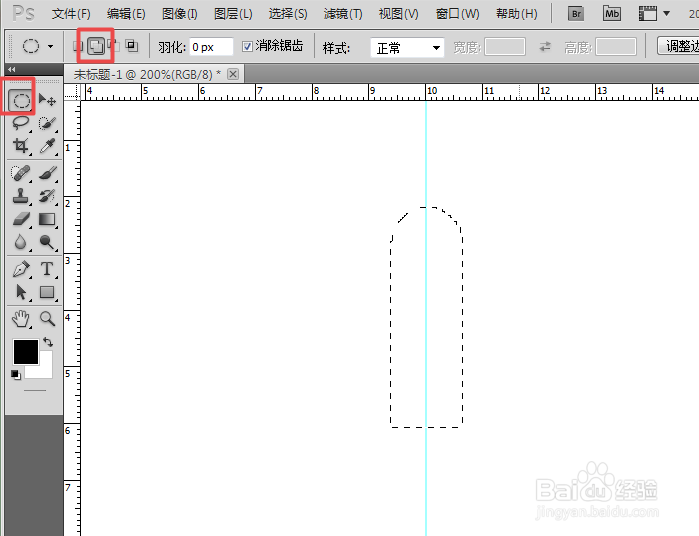
Task: Select the Brush tool
Action: pyautogui.click(x=47, y=173)
